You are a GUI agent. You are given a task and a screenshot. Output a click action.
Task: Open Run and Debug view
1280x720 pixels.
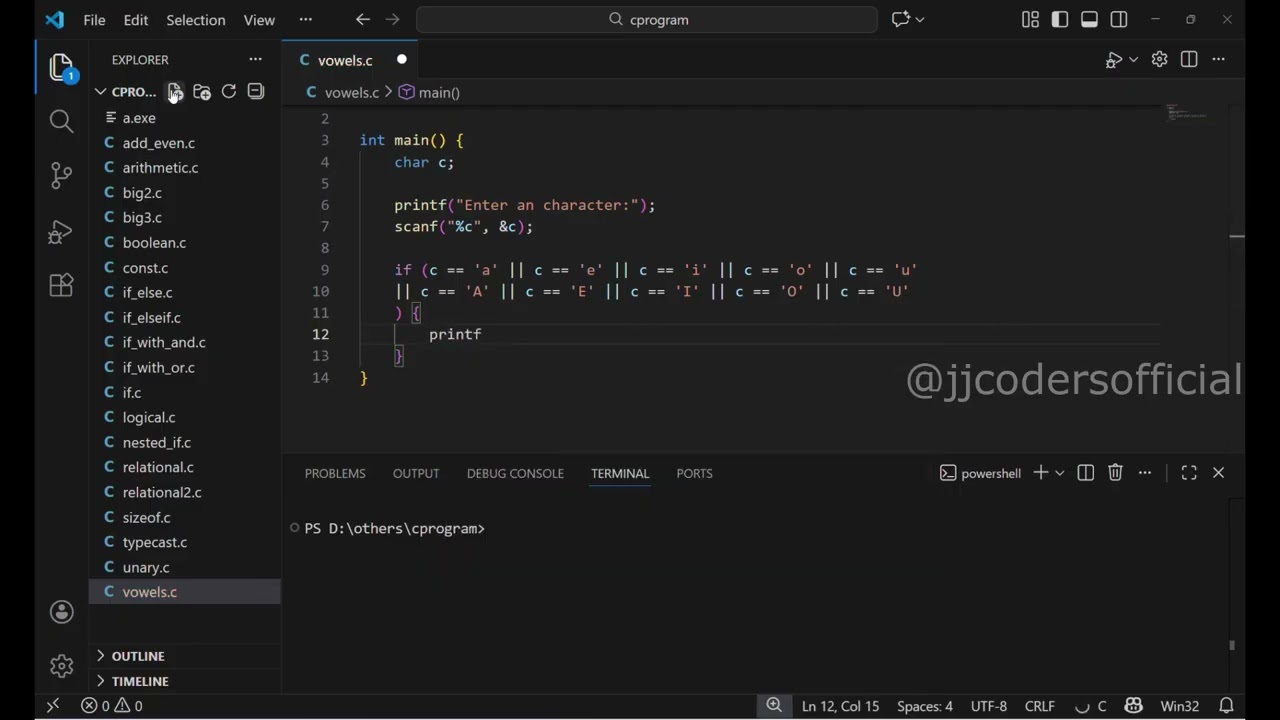point(61,232)
